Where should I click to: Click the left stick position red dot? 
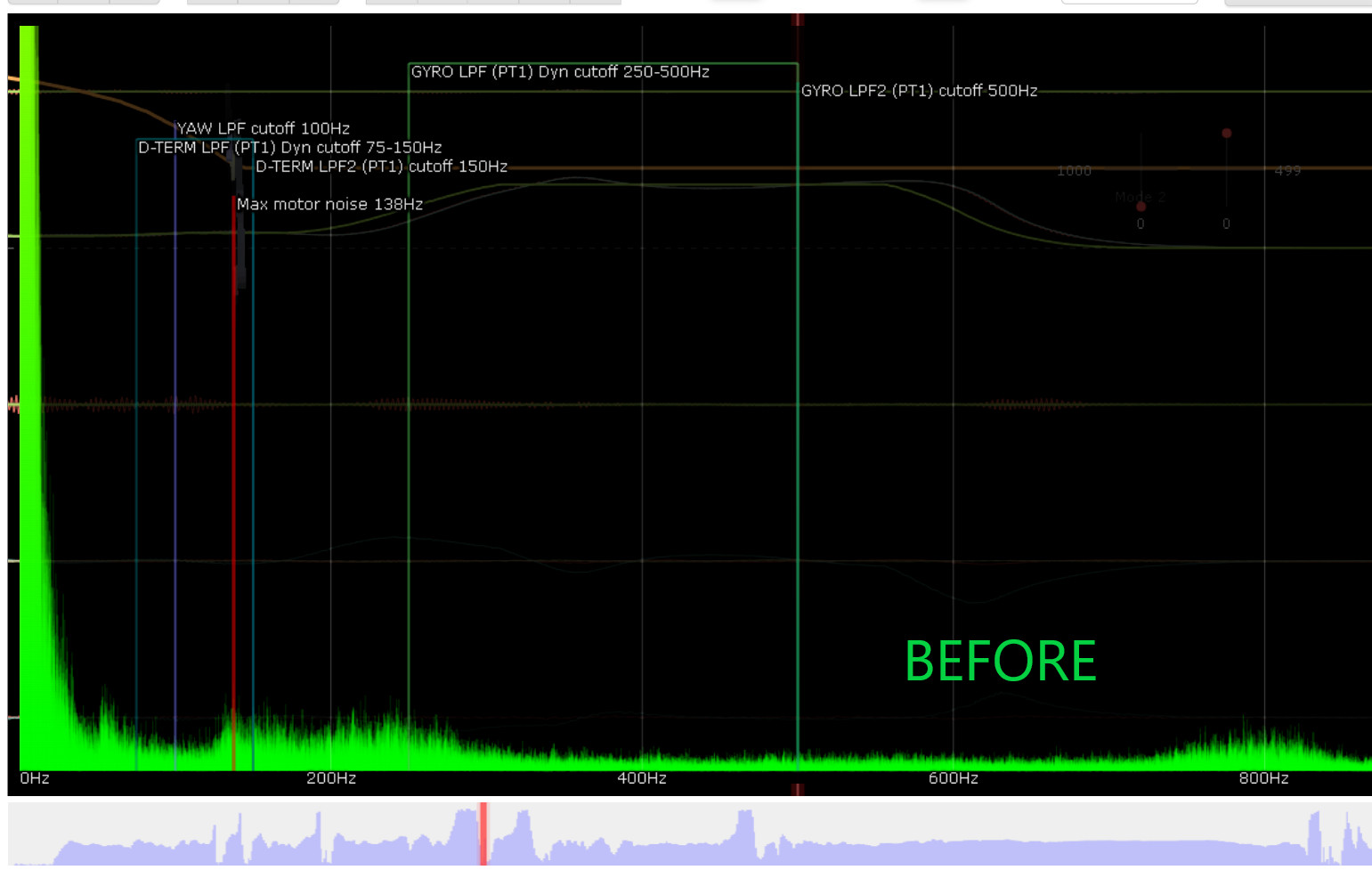(x=1141, y=207)
